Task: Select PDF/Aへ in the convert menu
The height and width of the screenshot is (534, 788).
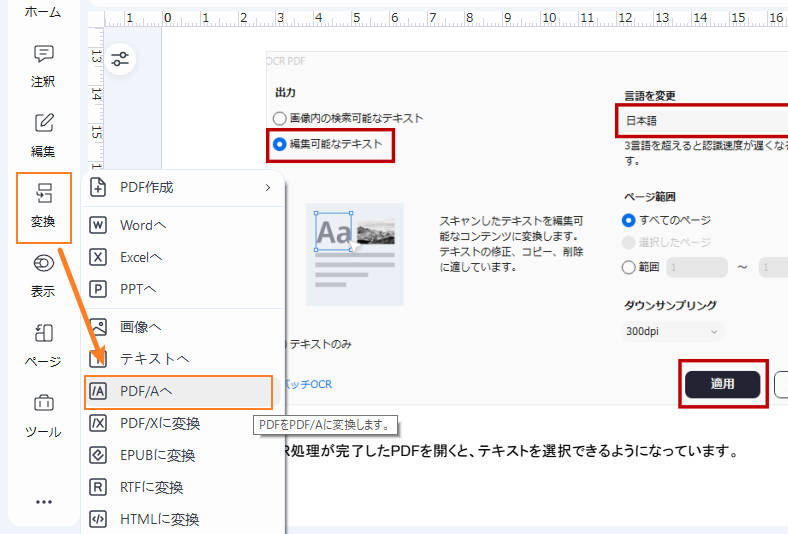Action: click(x=179, y=391)
